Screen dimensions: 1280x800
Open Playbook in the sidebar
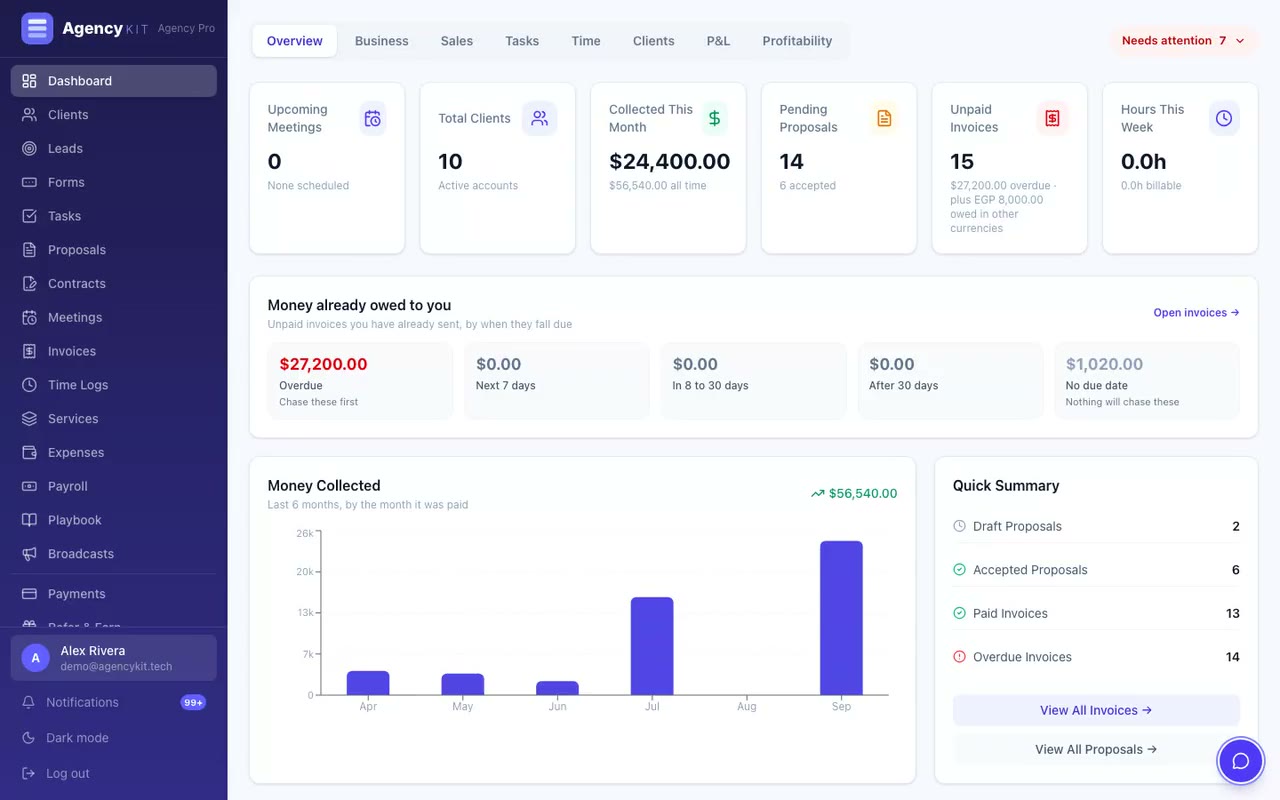114,520
